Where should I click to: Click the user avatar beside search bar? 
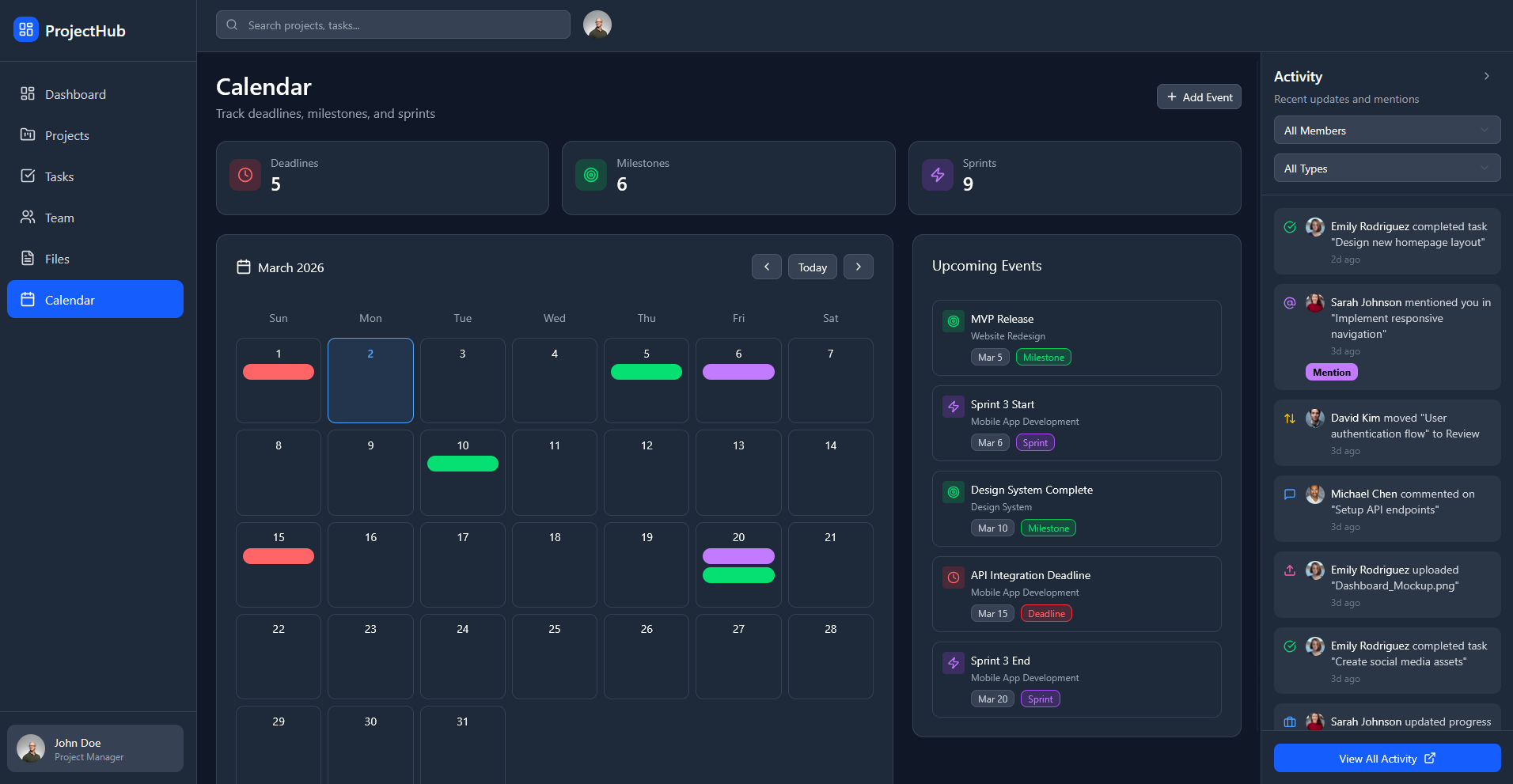click(x=597, y=25)
